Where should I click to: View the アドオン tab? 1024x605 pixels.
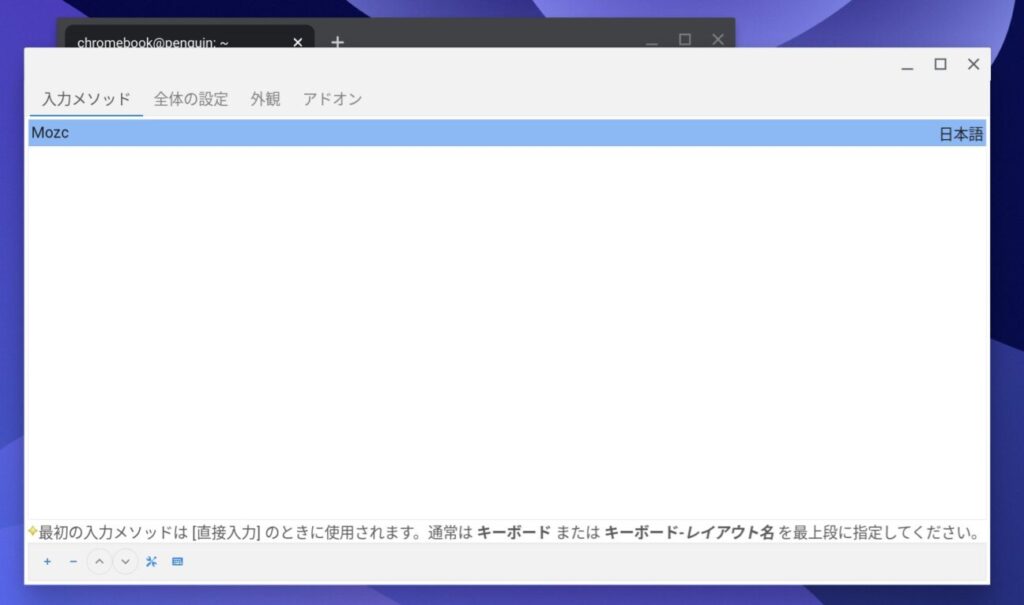(333, 99)
